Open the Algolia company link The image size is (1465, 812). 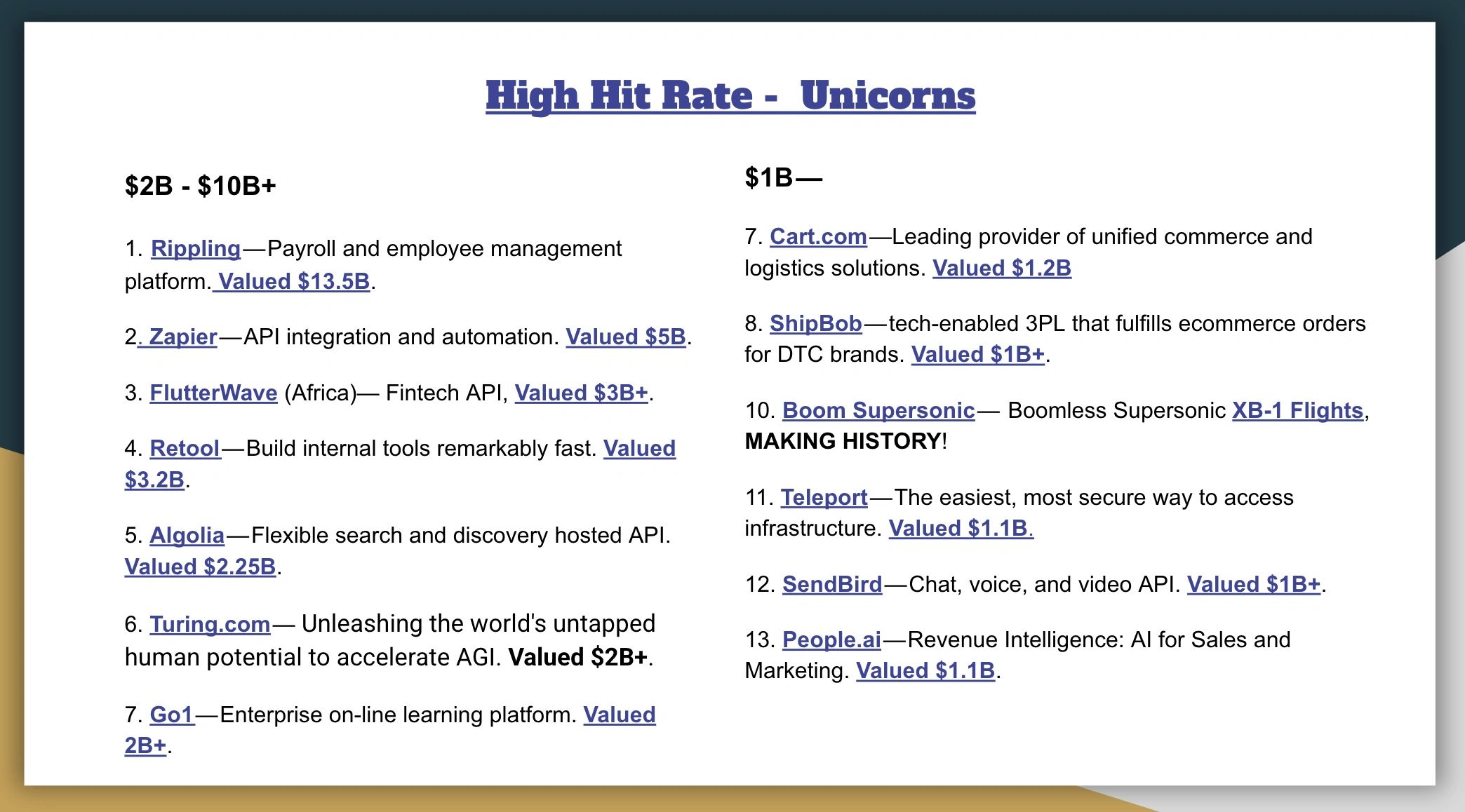pos(187,536)
